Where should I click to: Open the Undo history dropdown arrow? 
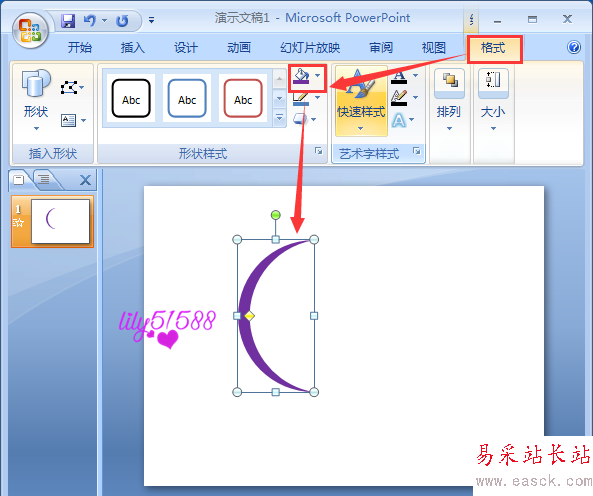click(104, 20)
